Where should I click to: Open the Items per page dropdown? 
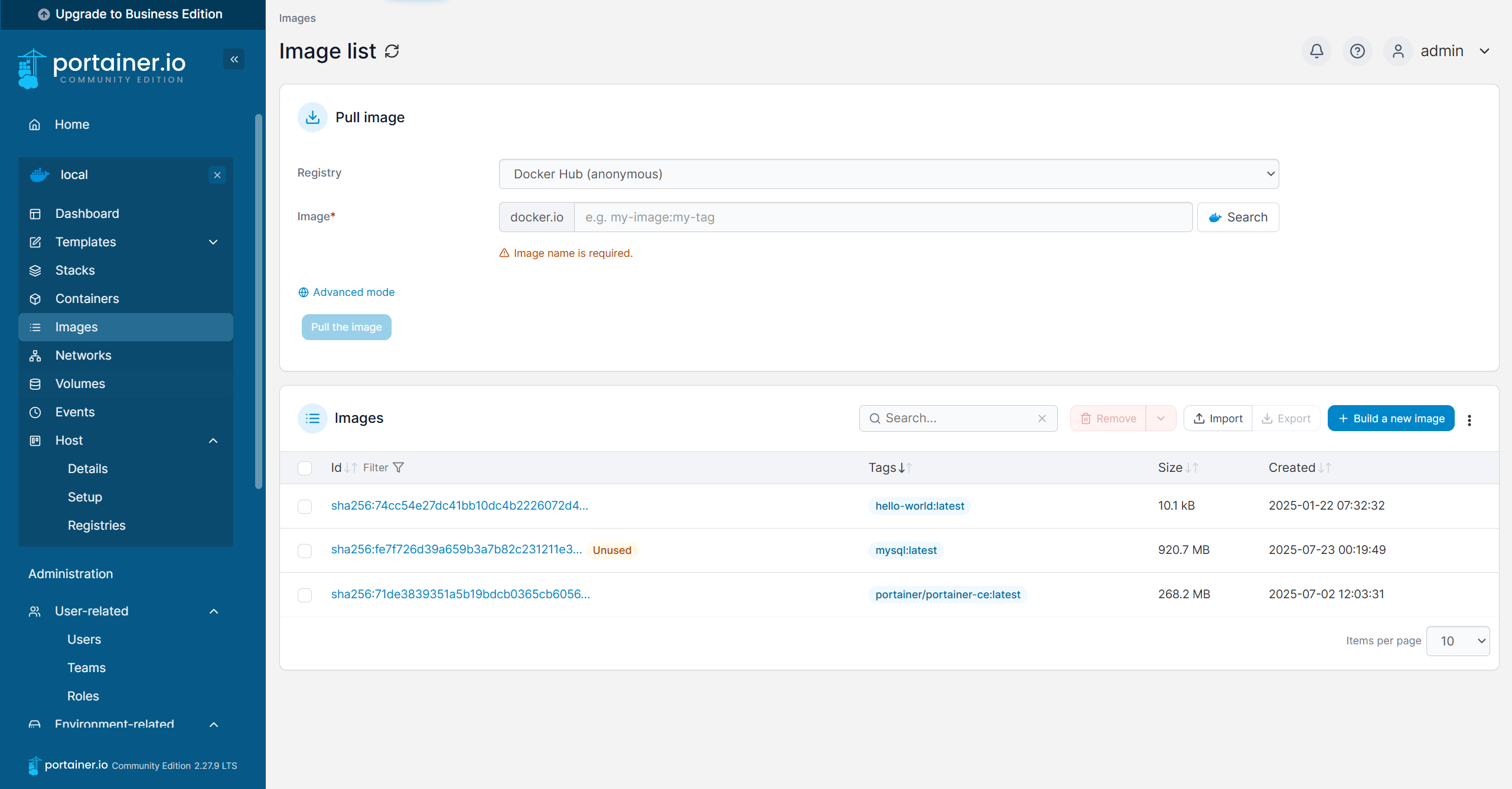(x=1458, y=641)
